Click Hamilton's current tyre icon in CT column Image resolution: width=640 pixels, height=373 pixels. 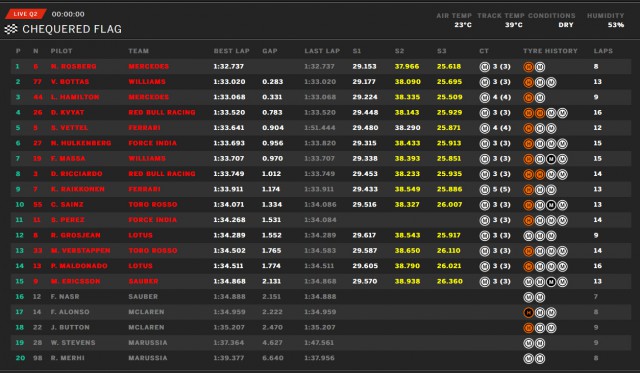point(484,98)
